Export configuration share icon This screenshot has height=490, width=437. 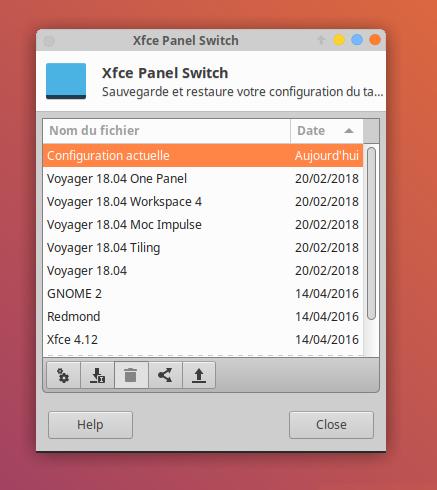pos(165,375)
